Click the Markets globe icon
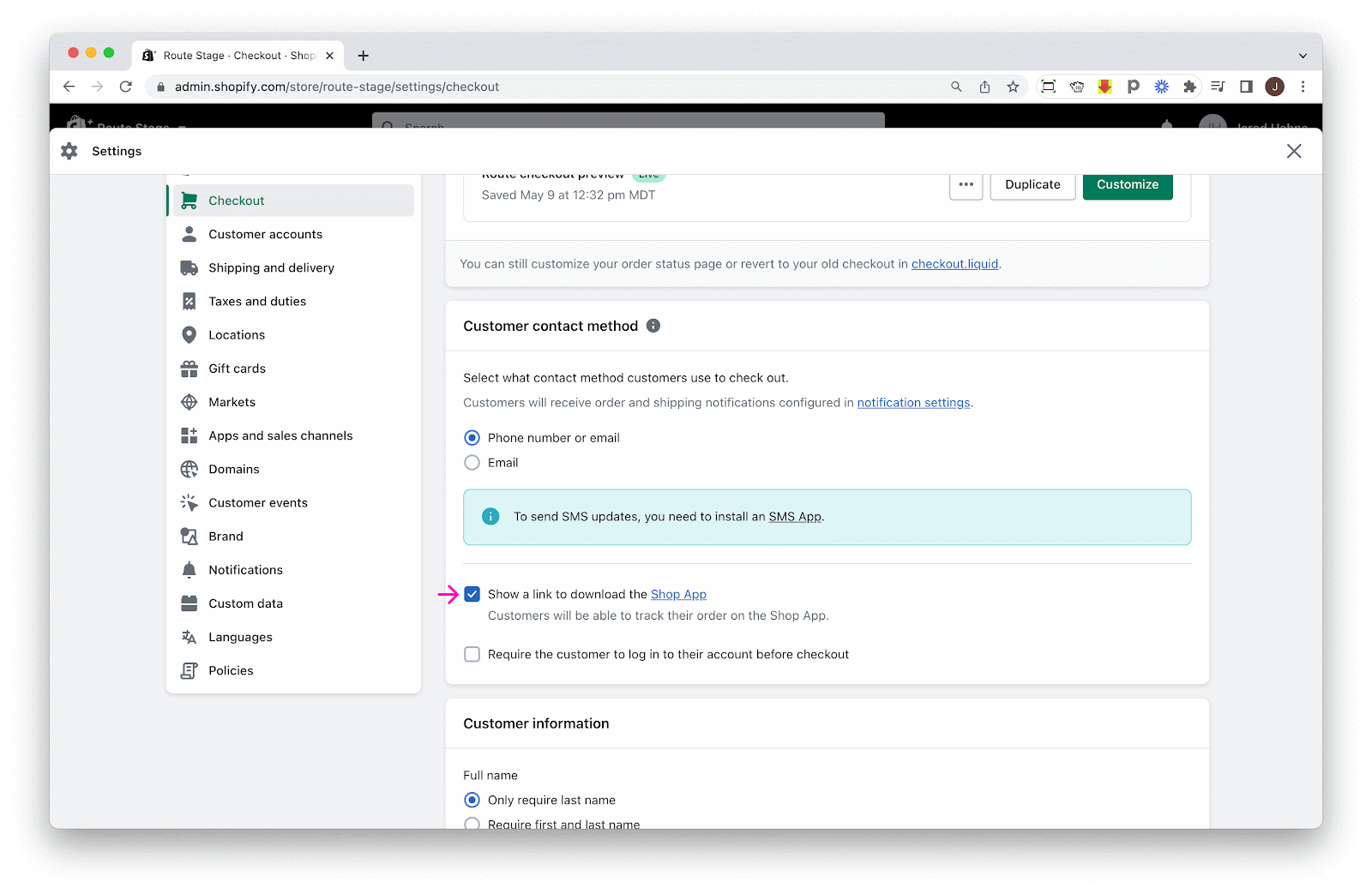The height and width of the screenshot is (894, 1372). pos(190,402)
